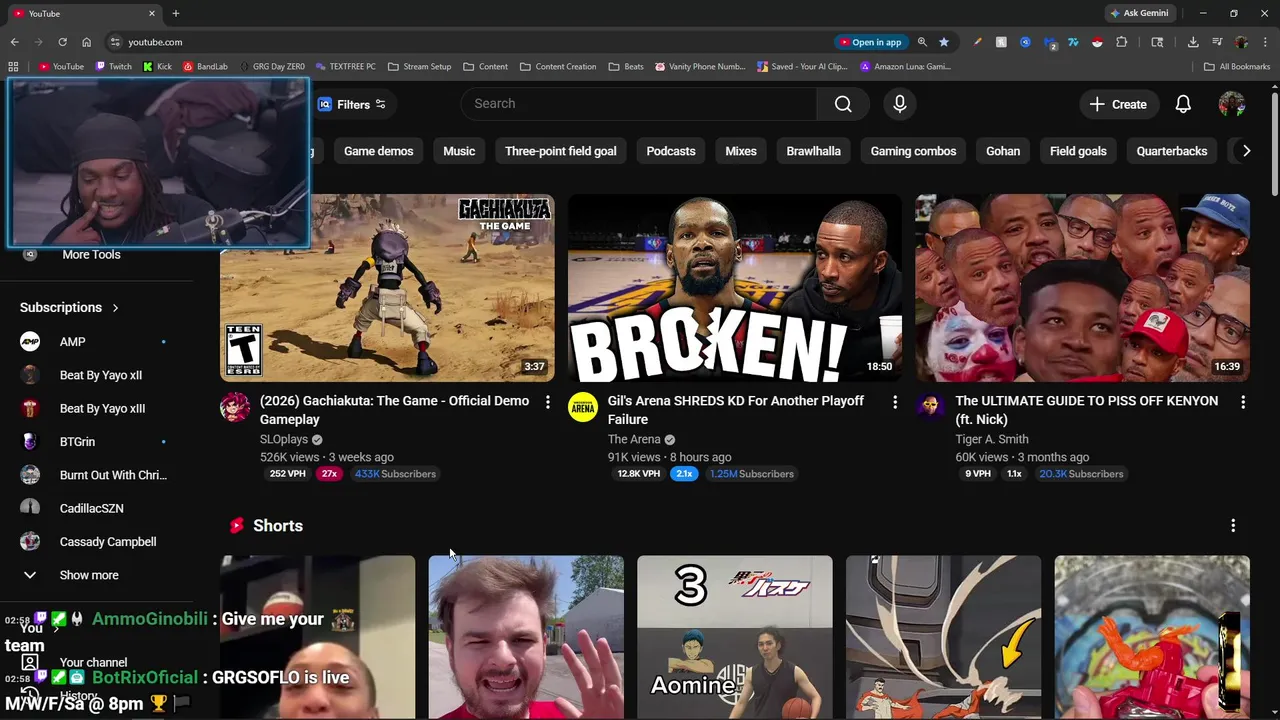Click the SLOplays channel avatar
This screenshot has width=1280, height=720.
click(235, 407)
